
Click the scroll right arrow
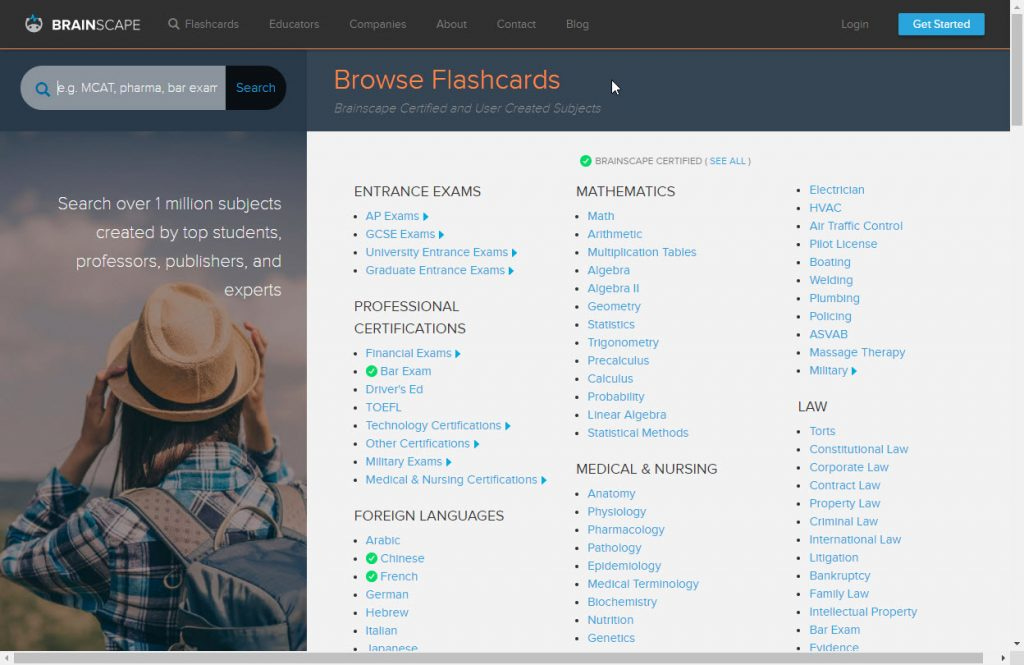(x=1003, y=658)
